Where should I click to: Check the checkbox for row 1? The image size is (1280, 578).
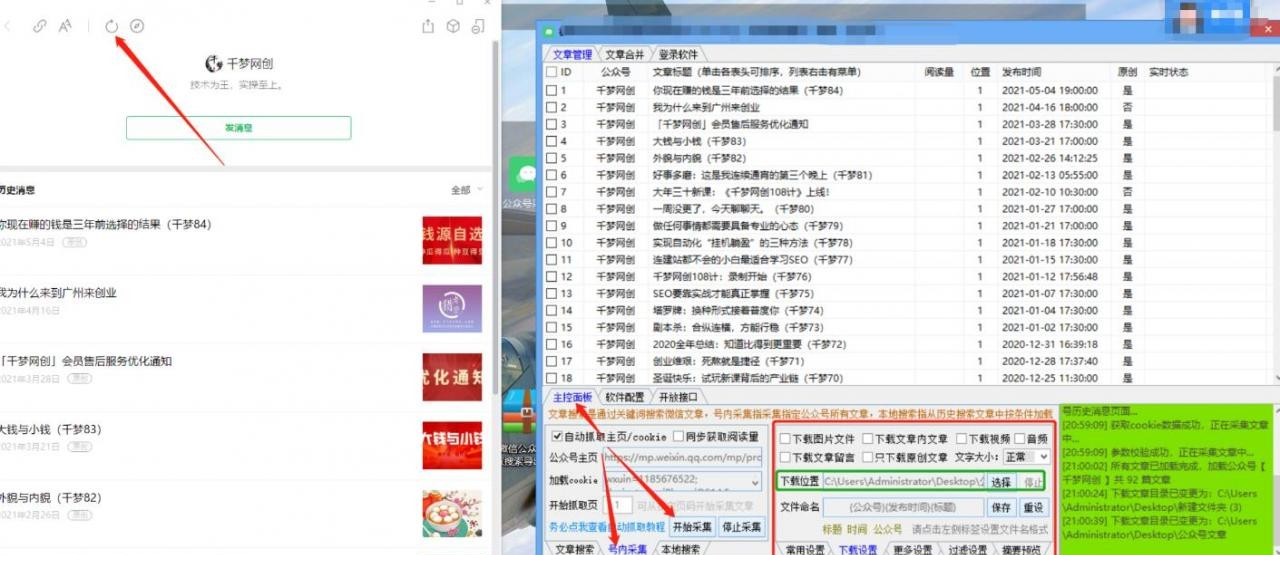coord(551,90)
